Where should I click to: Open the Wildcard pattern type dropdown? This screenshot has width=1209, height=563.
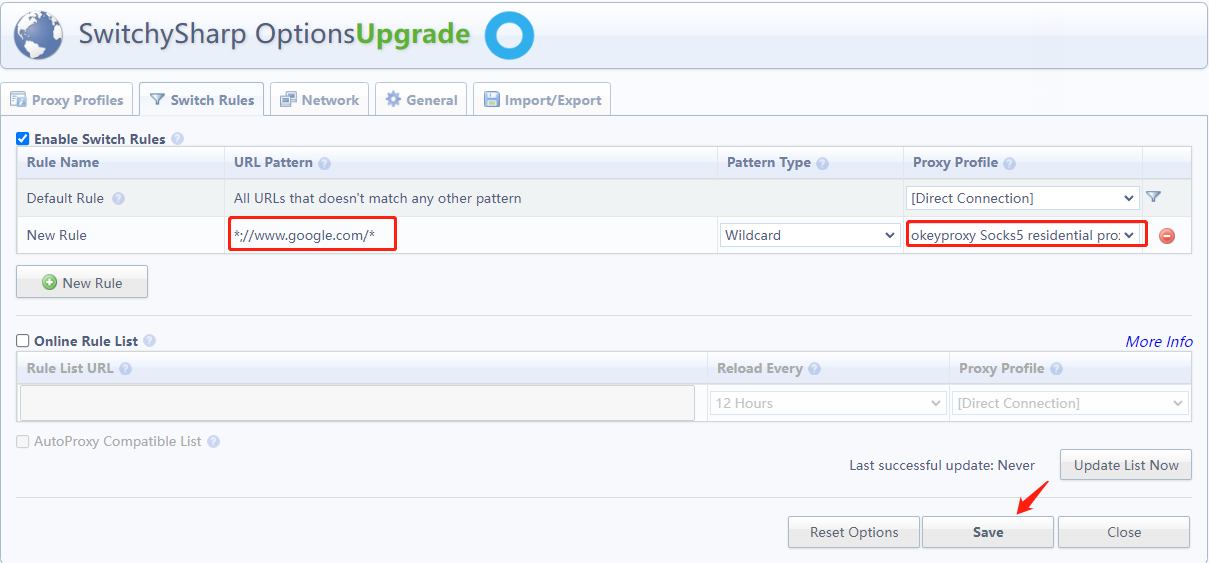(809, 235)
